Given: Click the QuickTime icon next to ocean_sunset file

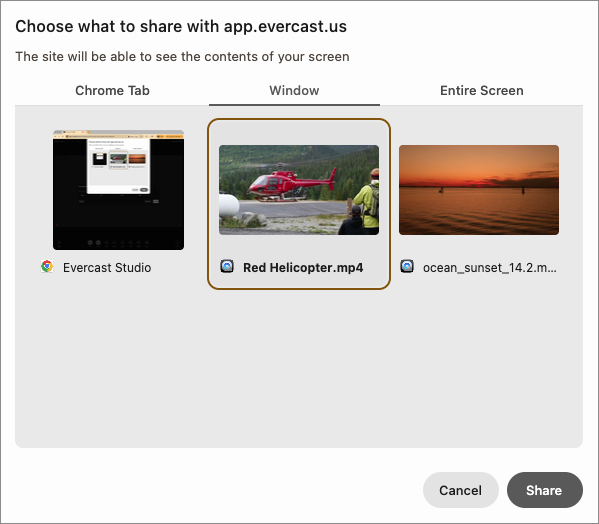Looking at the screenshot, I should (x=407, y=266).
